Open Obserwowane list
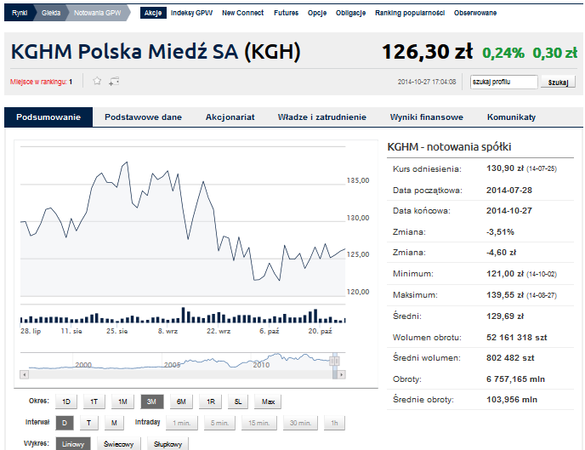 (475, 13)
